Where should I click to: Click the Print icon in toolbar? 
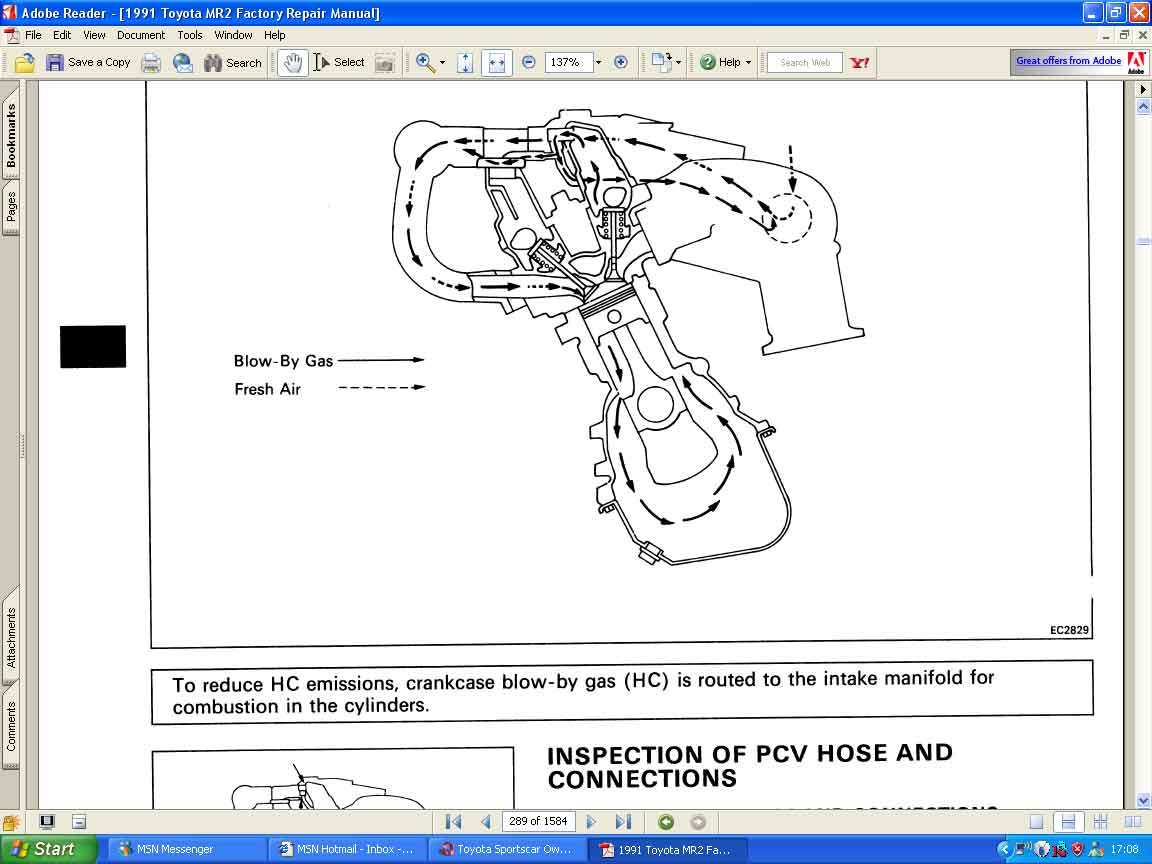[151, 63]
